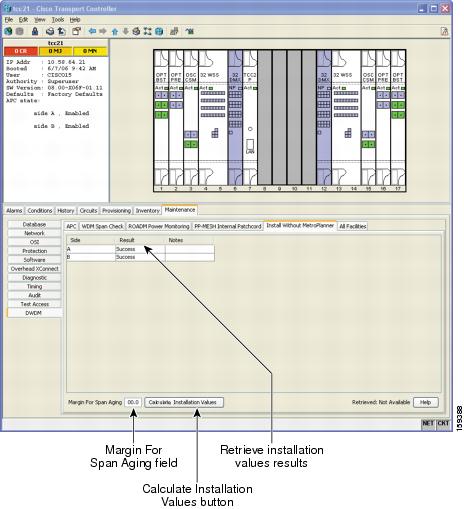Viewport: 464px width, 509px height.
Task: Click the globe add-node toolbar icon
Action: pos(8,31)
